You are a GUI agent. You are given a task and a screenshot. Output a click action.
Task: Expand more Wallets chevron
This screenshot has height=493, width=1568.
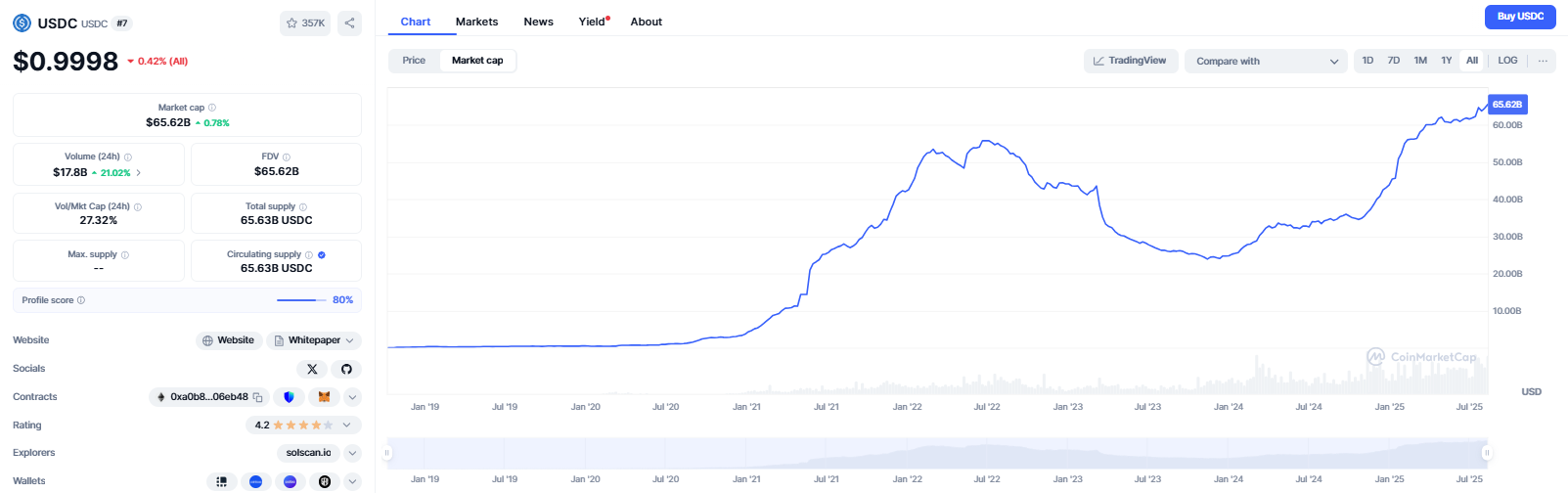(x=353, y=481)
